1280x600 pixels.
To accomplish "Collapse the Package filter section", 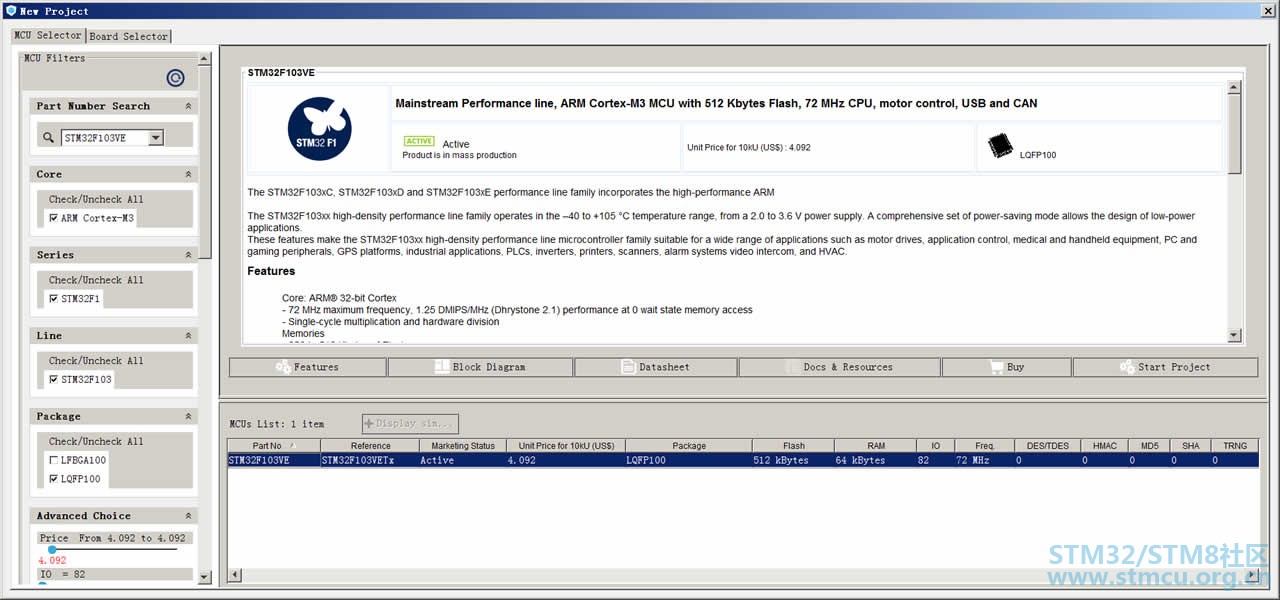I will pos(188,416).
